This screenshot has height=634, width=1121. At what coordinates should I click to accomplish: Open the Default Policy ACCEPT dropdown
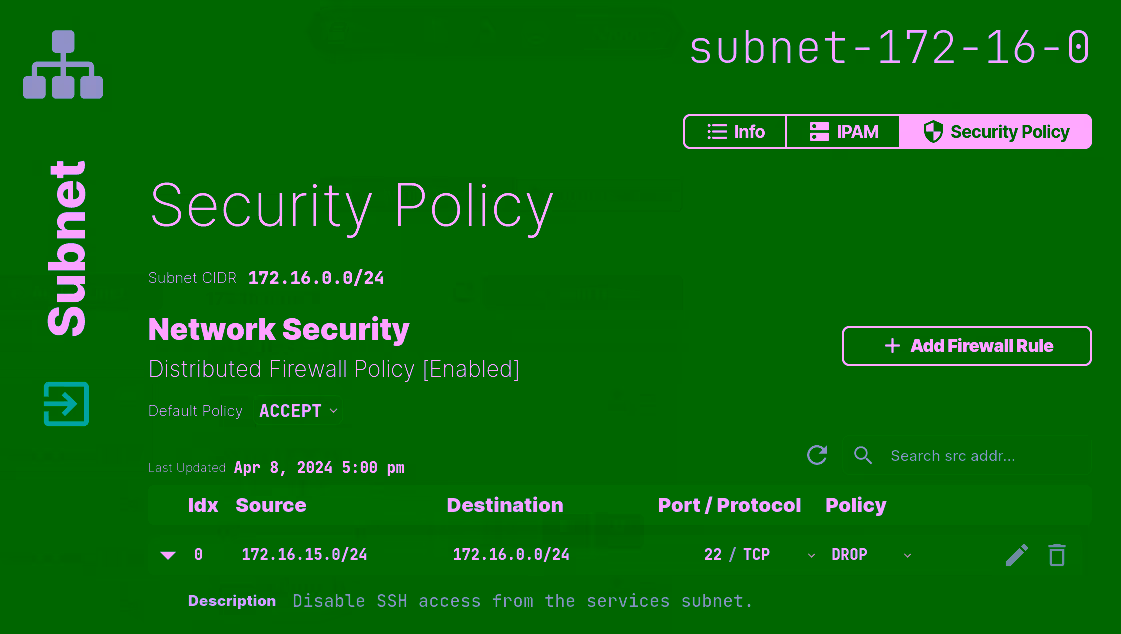(297, 410)
